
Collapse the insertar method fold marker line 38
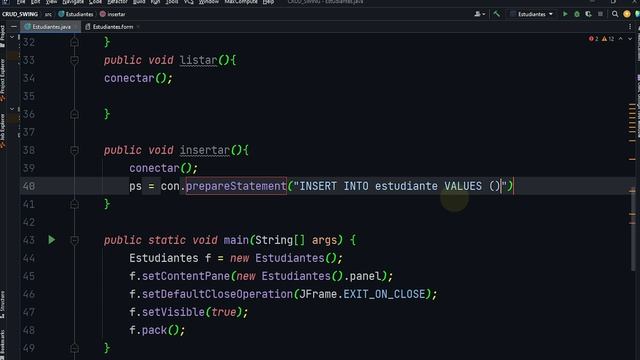(x=74, y=150)
